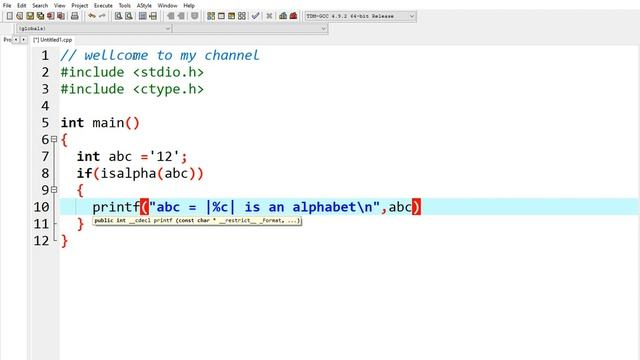Click the comment 'wellcome to my channel'
This screenshot has height=360, width=640.
pos(171,55)
